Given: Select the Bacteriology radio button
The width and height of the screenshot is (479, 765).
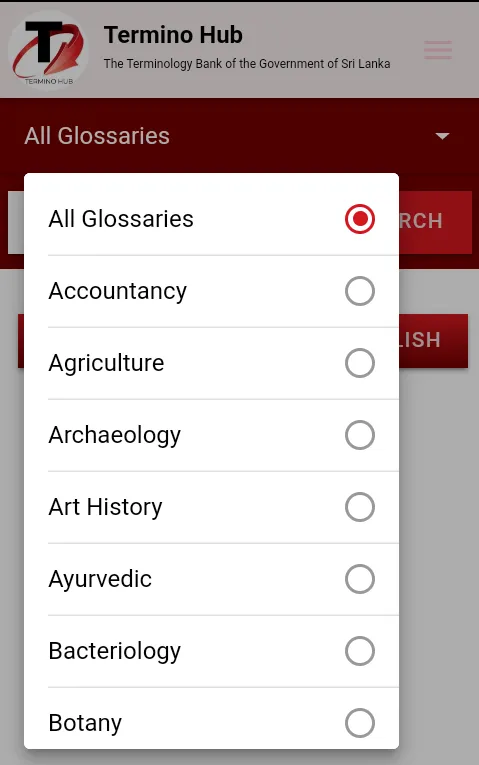Looking at the screenshot, I should [360, 651].
